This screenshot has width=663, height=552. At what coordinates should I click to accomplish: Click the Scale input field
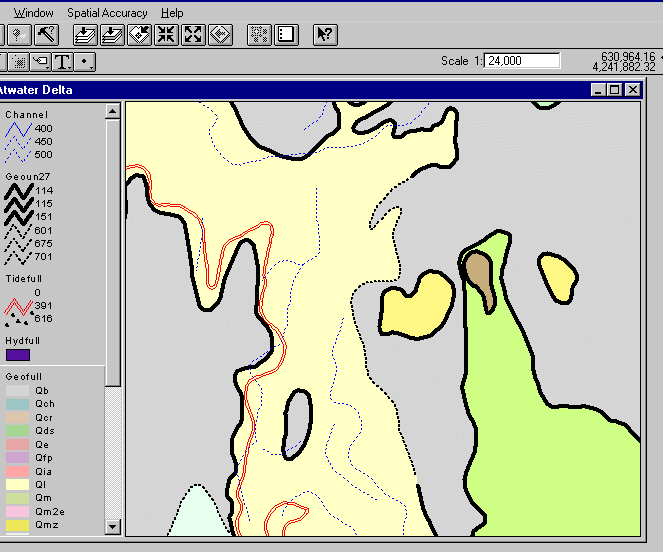522,61
